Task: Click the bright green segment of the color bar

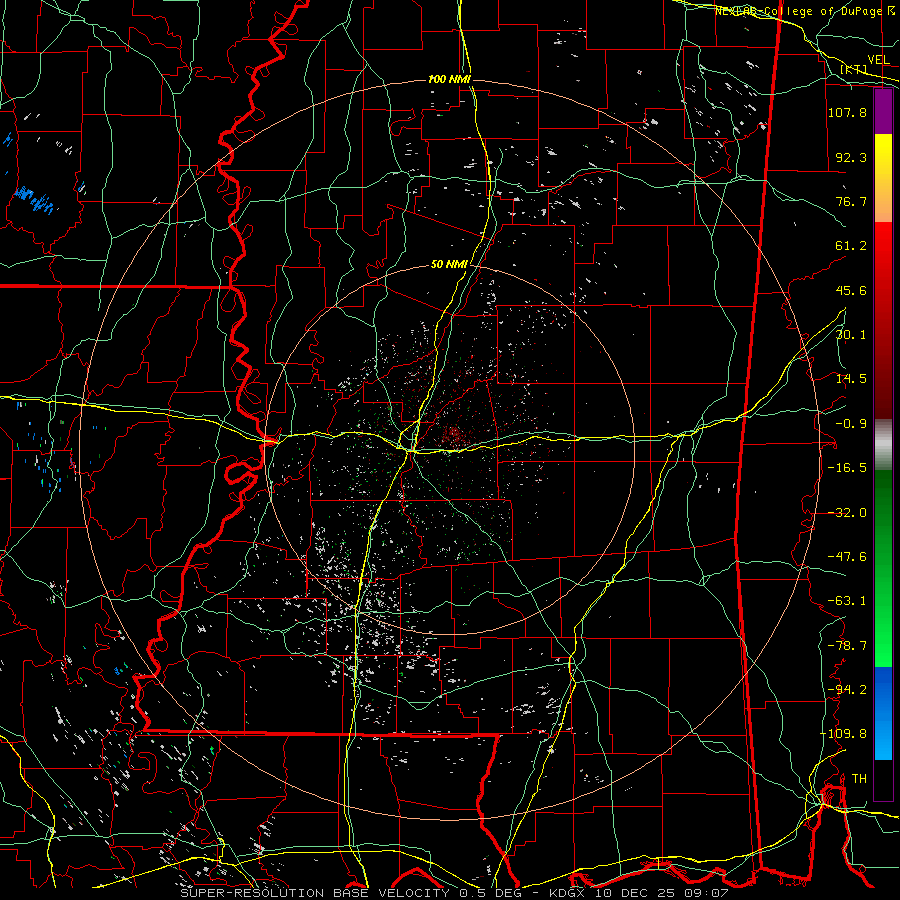Action: click(x=883, y=568)
